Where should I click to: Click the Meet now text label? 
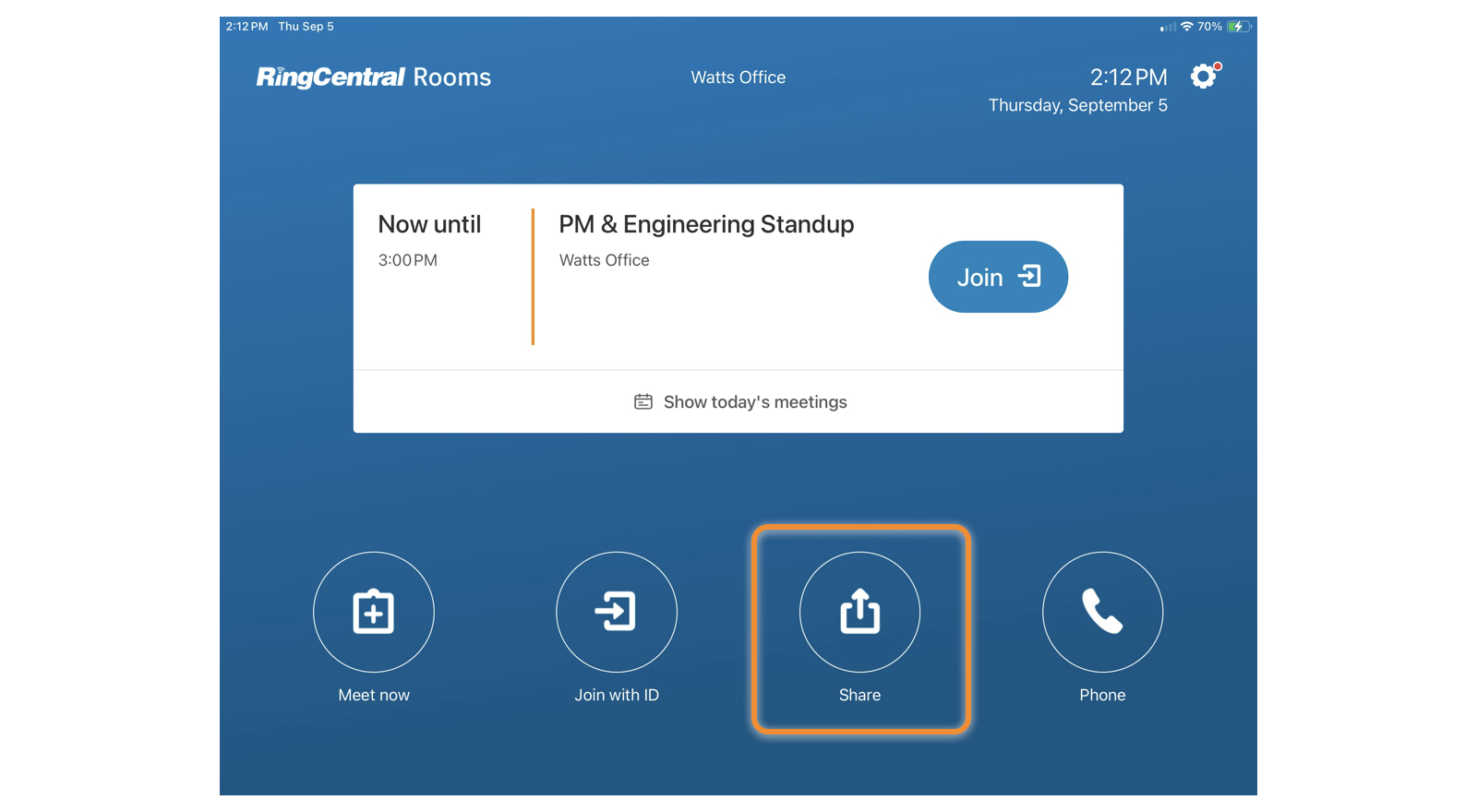tap(374, 696)
